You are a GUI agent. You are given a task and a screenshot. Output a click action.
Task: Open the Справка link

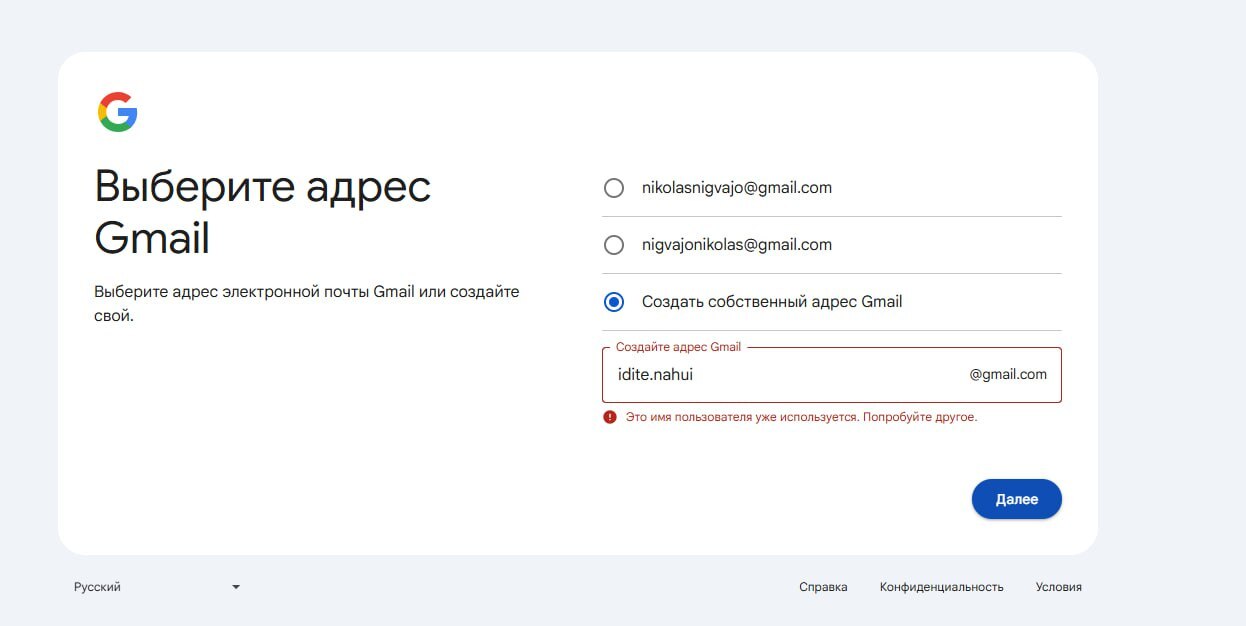(823, 587)
